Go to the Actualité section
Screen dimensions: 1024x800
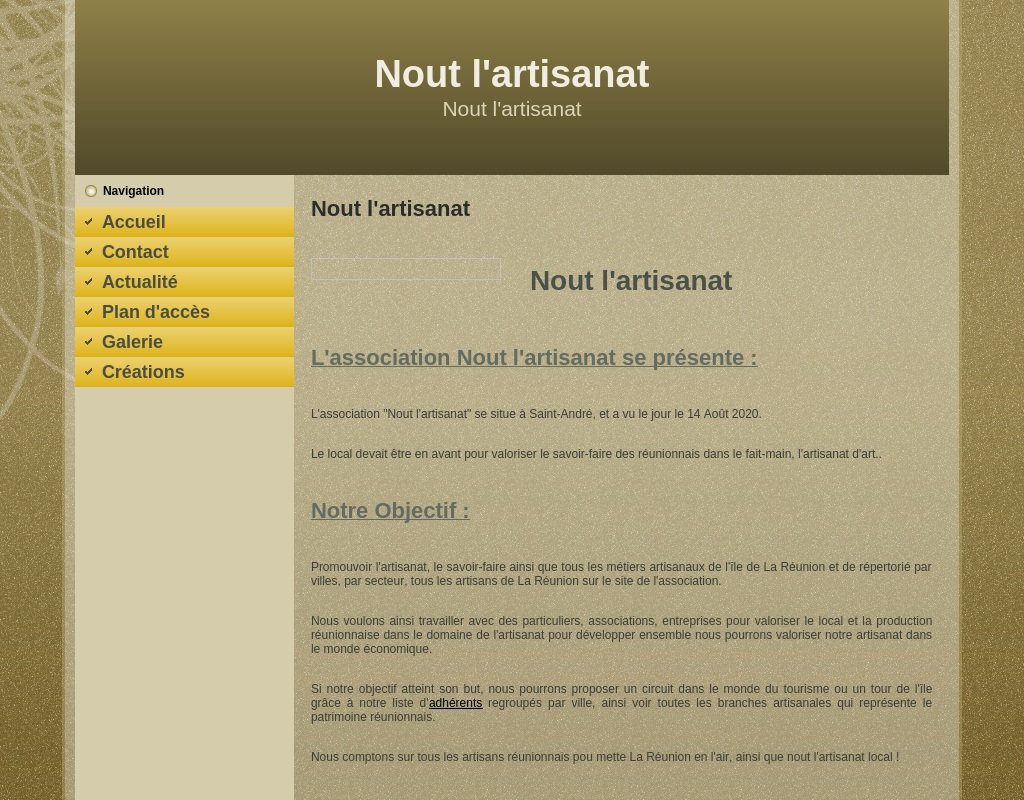click(184, 282)
